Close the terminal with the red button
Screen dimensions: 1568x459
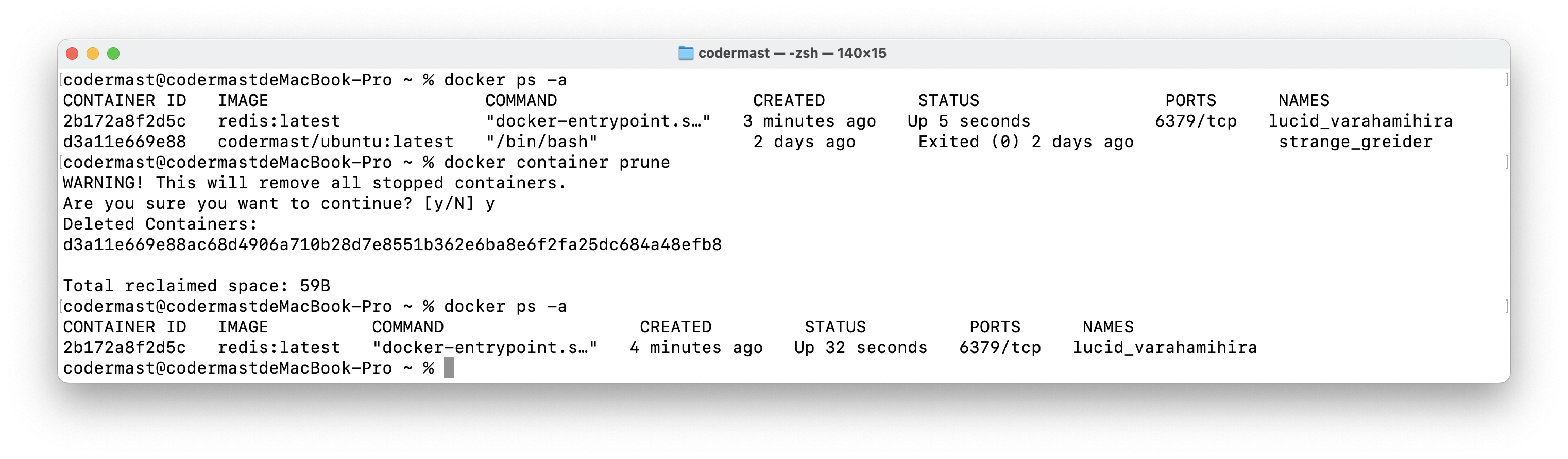pos(72,54)
